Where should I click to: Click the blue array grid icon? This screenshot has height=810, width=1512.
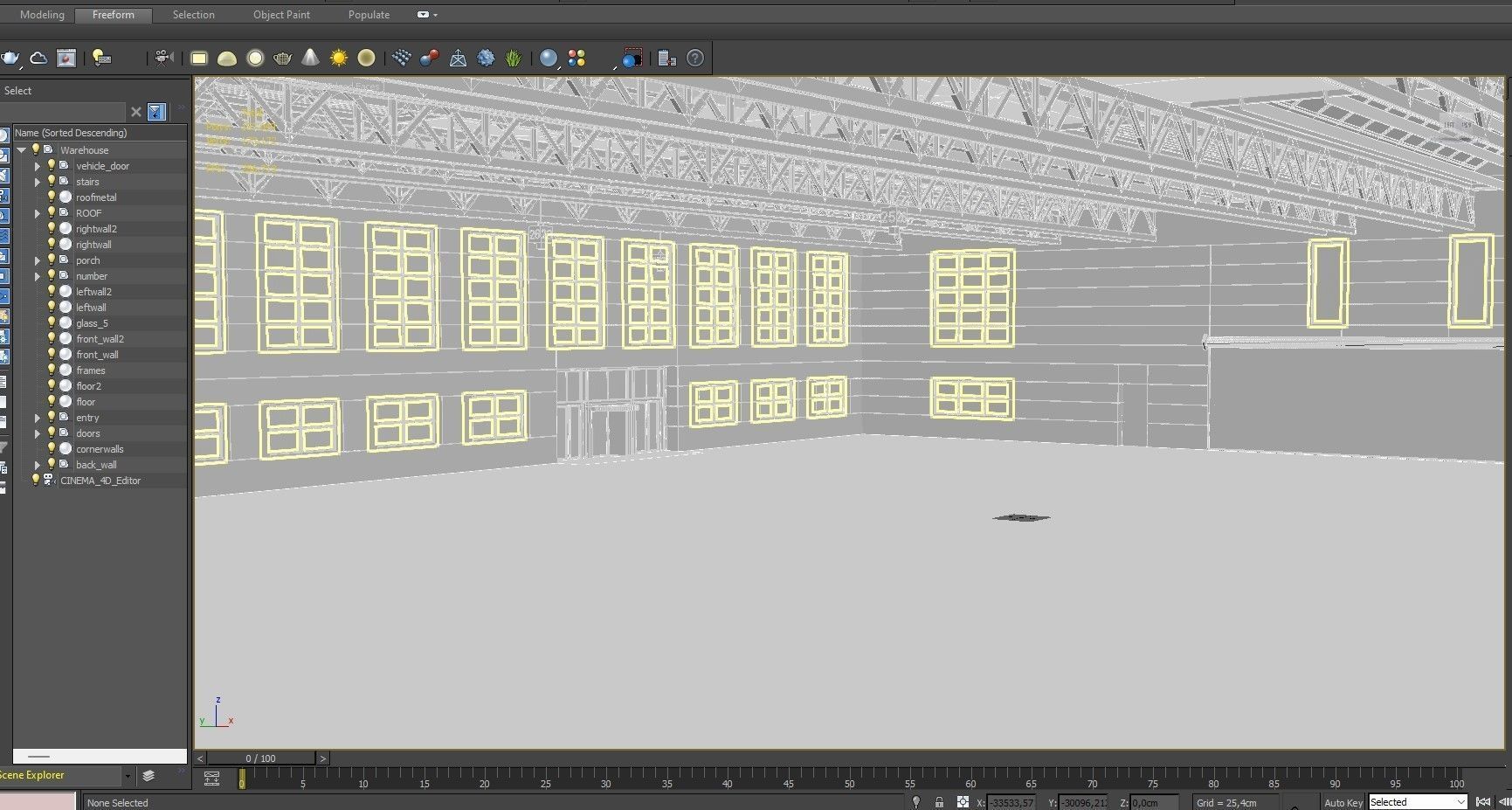[x=402, y=59]
